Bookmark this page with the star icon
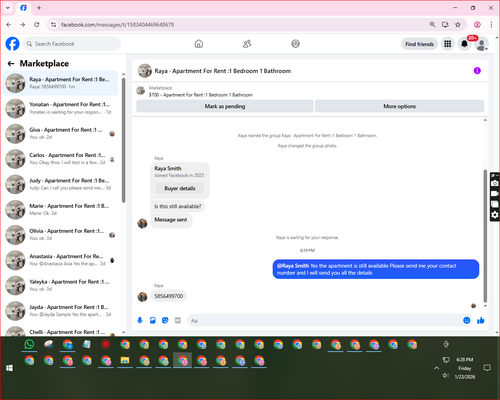This screenshot has width=500, height=400. 458,24
